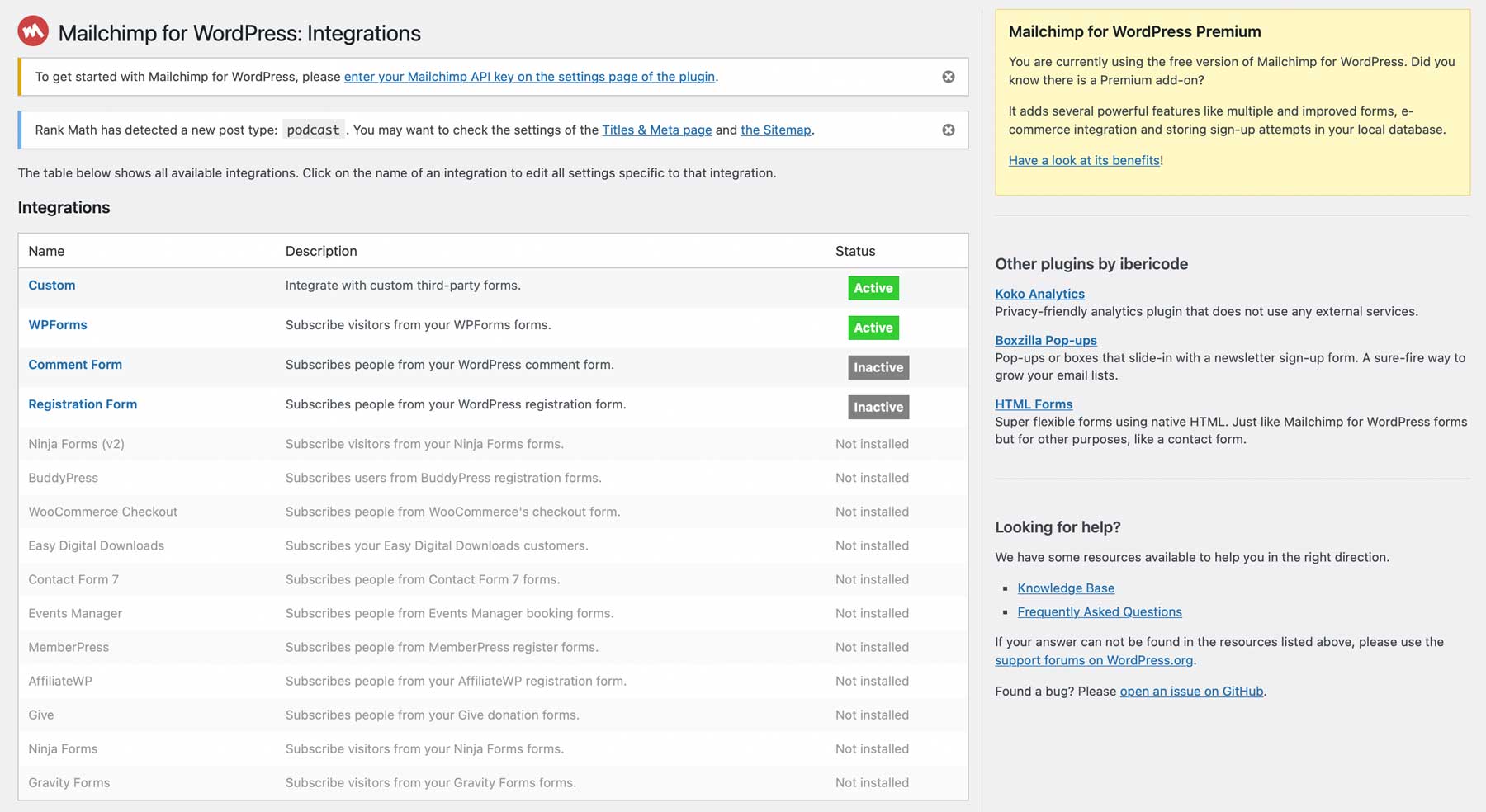The height and width of the screenshot is (812, 1486).
Task: Open the Boxzilla Pop-ups plugin link
Action: point(1046,340)
